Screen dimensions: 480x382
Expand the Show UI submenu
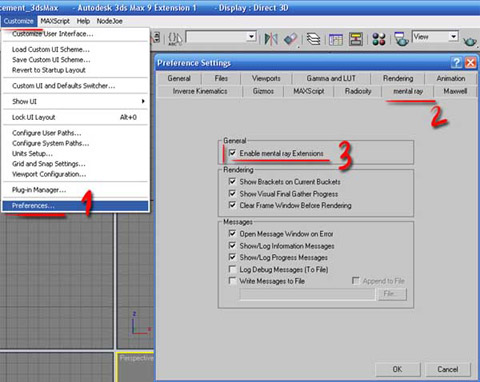coord(76,101)
